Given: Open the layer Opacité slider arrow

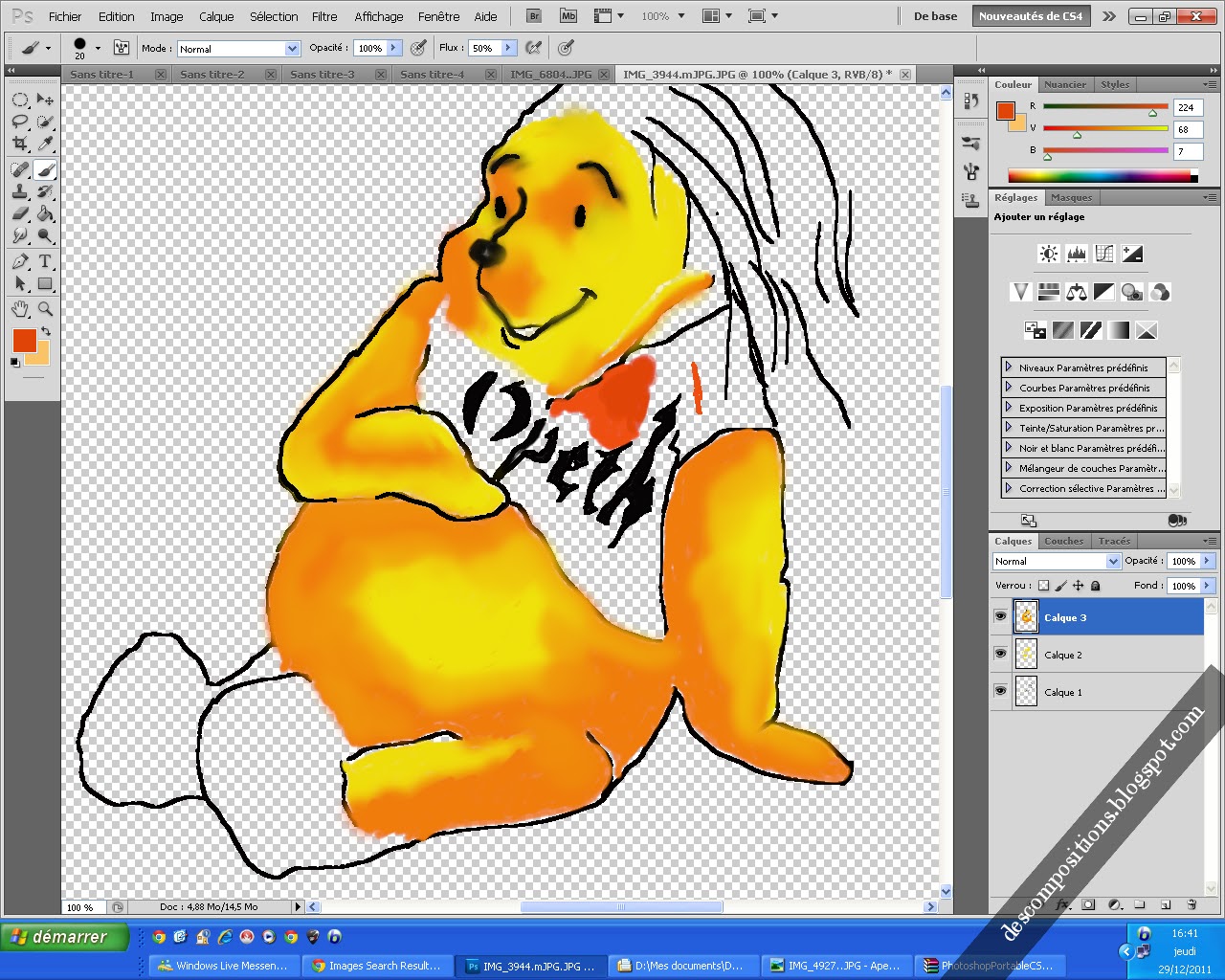Looking at the screenshot, I should 1207,561.
